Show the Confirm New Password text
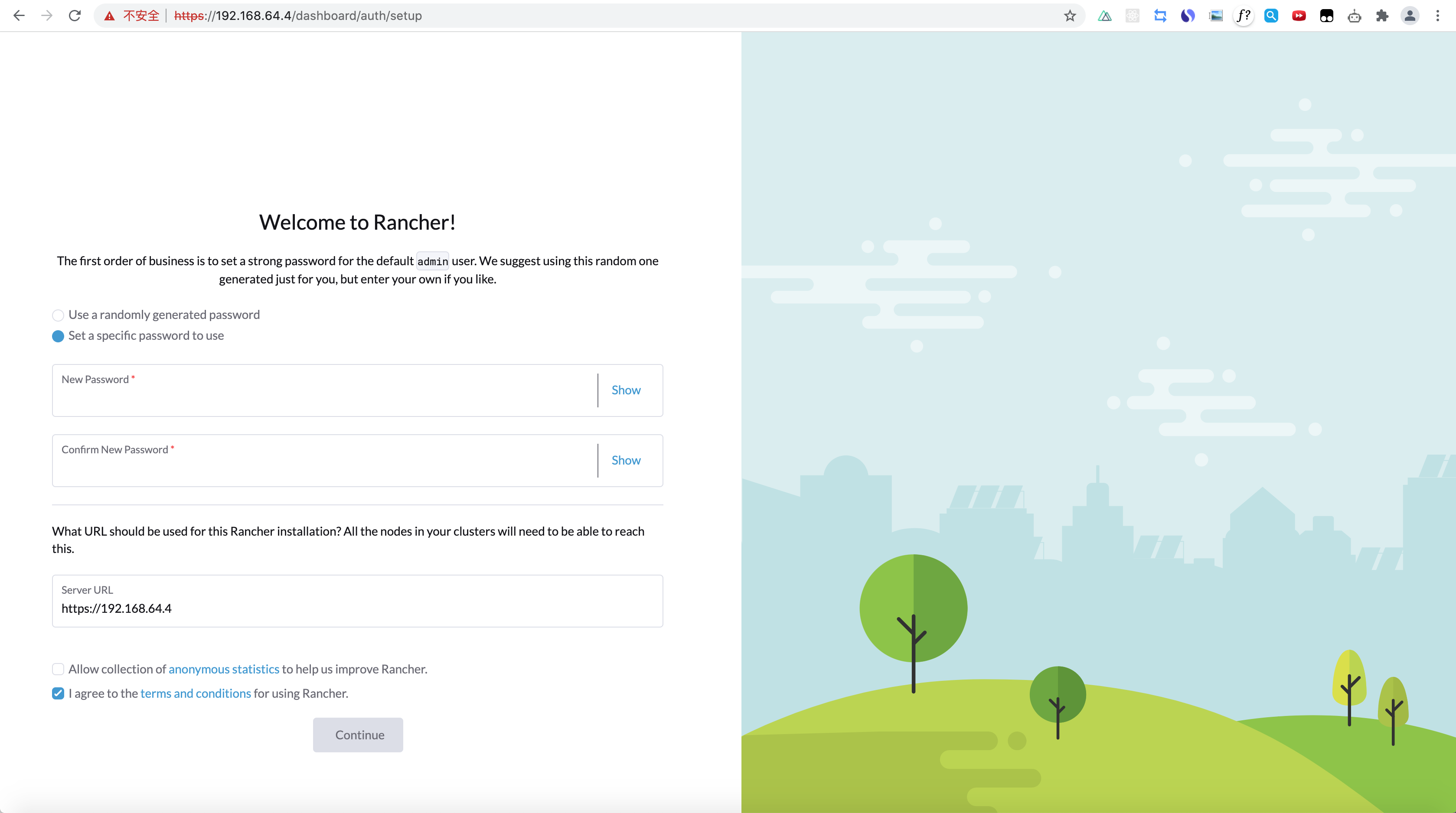The height and width of the screenshot is (813, 1456). [x=626, y=460]
